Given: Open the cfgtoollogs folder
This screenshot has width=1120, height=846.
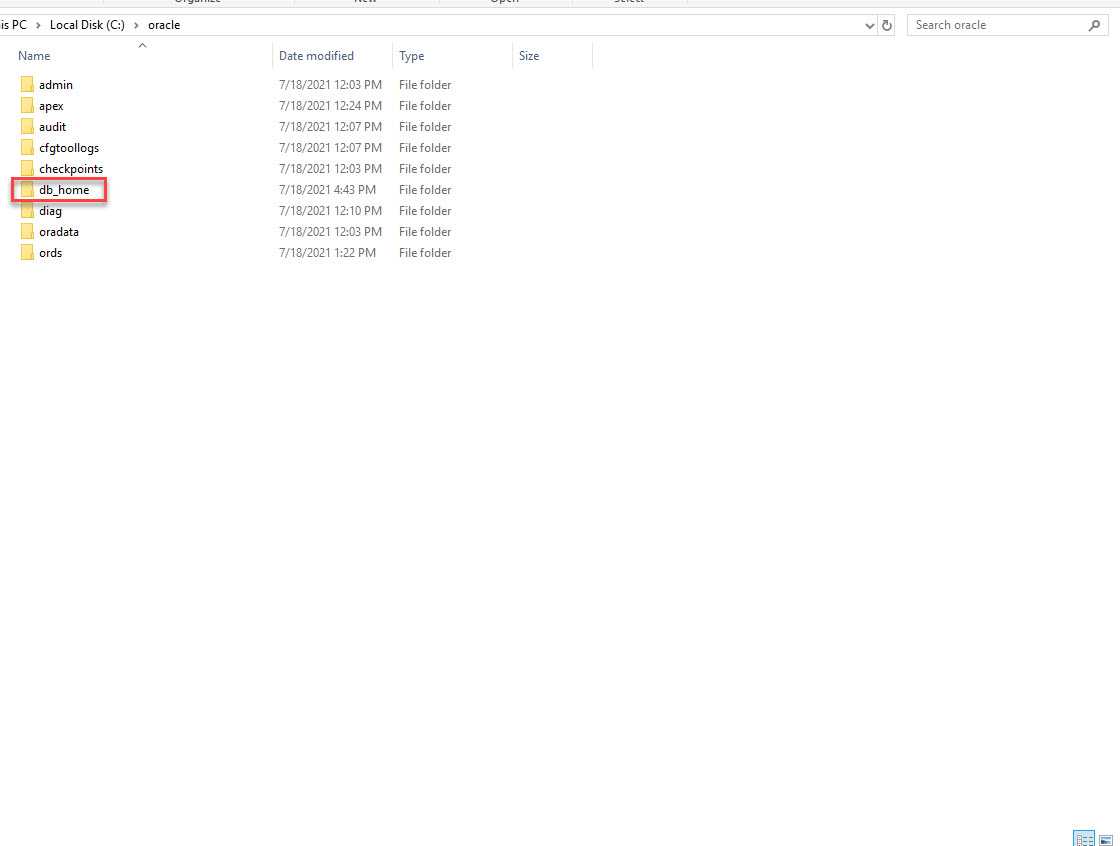Looking at the screenshot, I should [67, 147].
